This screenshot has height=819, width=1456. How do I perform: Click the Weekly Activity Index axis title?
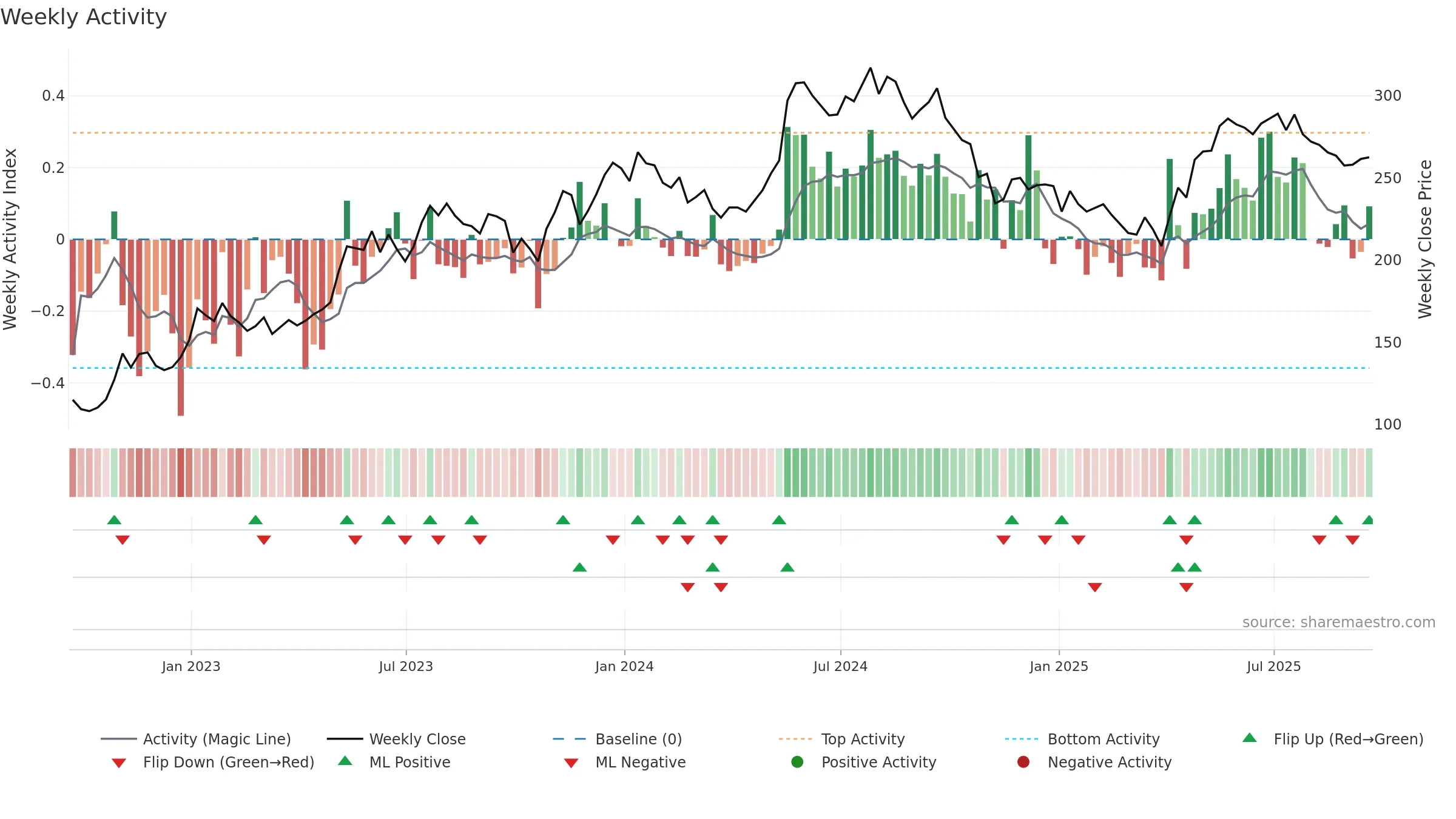[x=10, y=239]
